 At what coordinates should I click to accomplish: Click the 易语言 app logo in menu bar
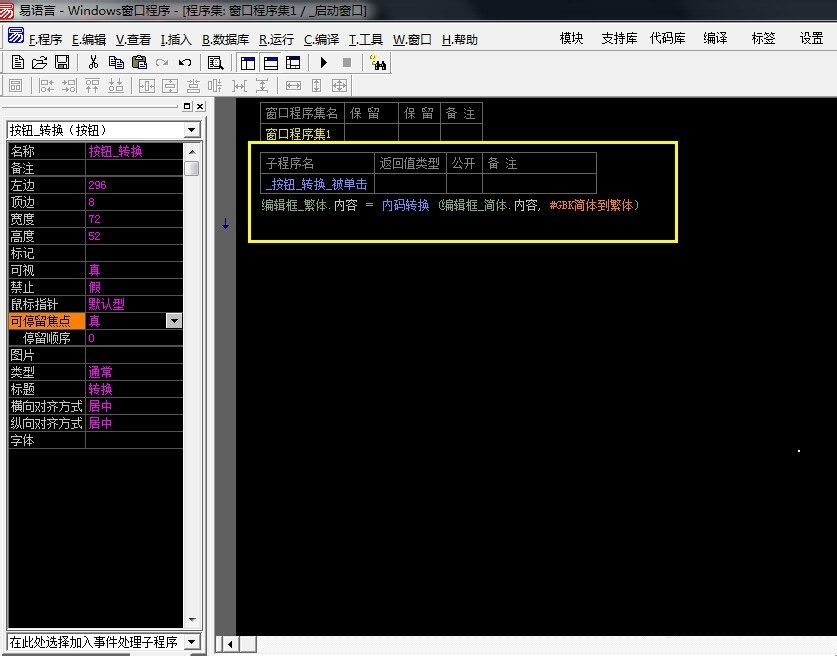16,36
